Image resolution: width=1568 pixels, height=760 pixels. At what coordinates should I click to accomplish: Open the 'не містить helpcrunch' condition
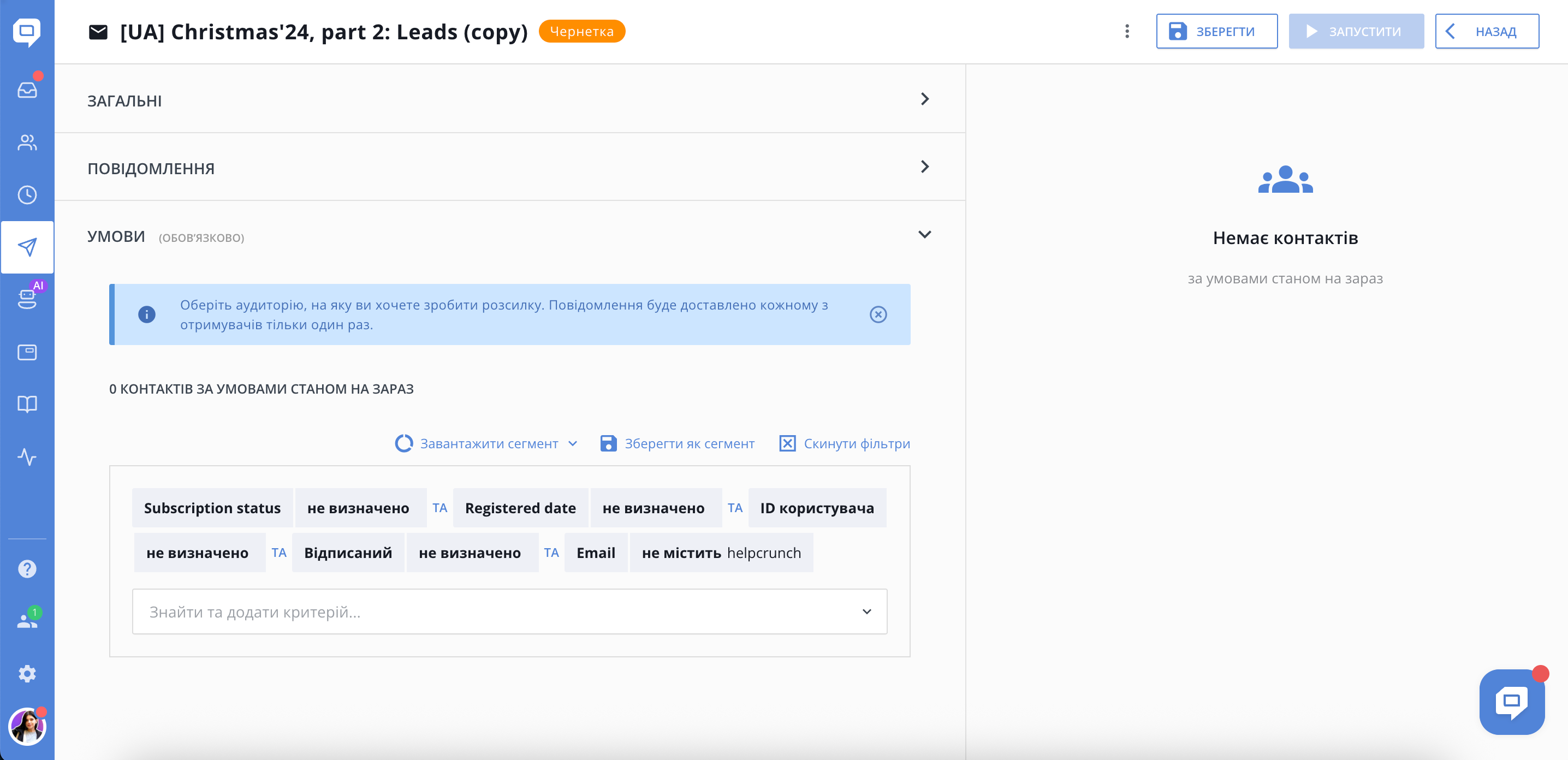coord(721,553)
